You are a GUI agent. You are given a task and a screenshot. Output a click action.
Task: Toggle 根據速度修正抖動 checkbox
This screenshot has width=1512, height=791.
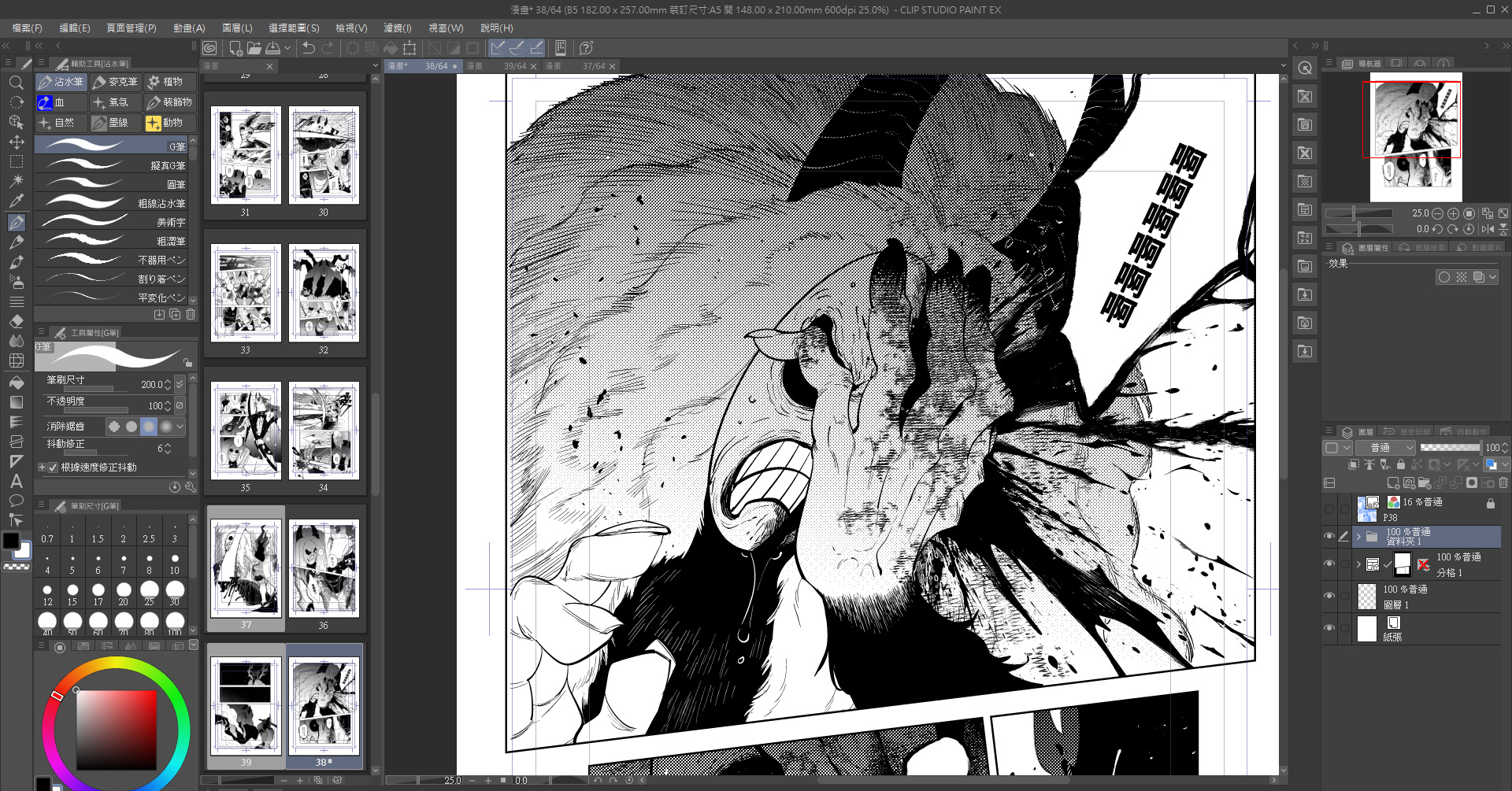(x=53, y=468)
